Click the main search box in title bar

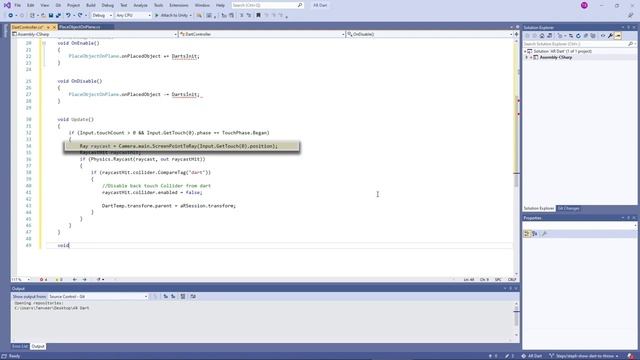point(267,5)
